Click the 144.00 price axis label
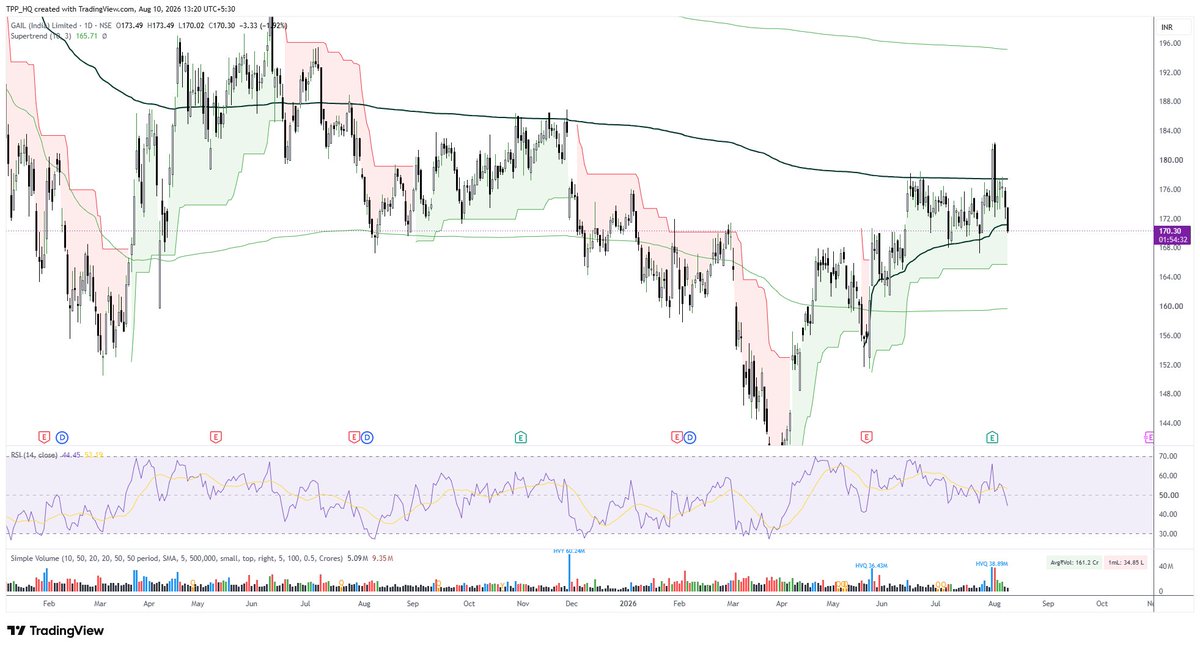Viewport: 1200px width, 649px height. (x=1171, y=423)
